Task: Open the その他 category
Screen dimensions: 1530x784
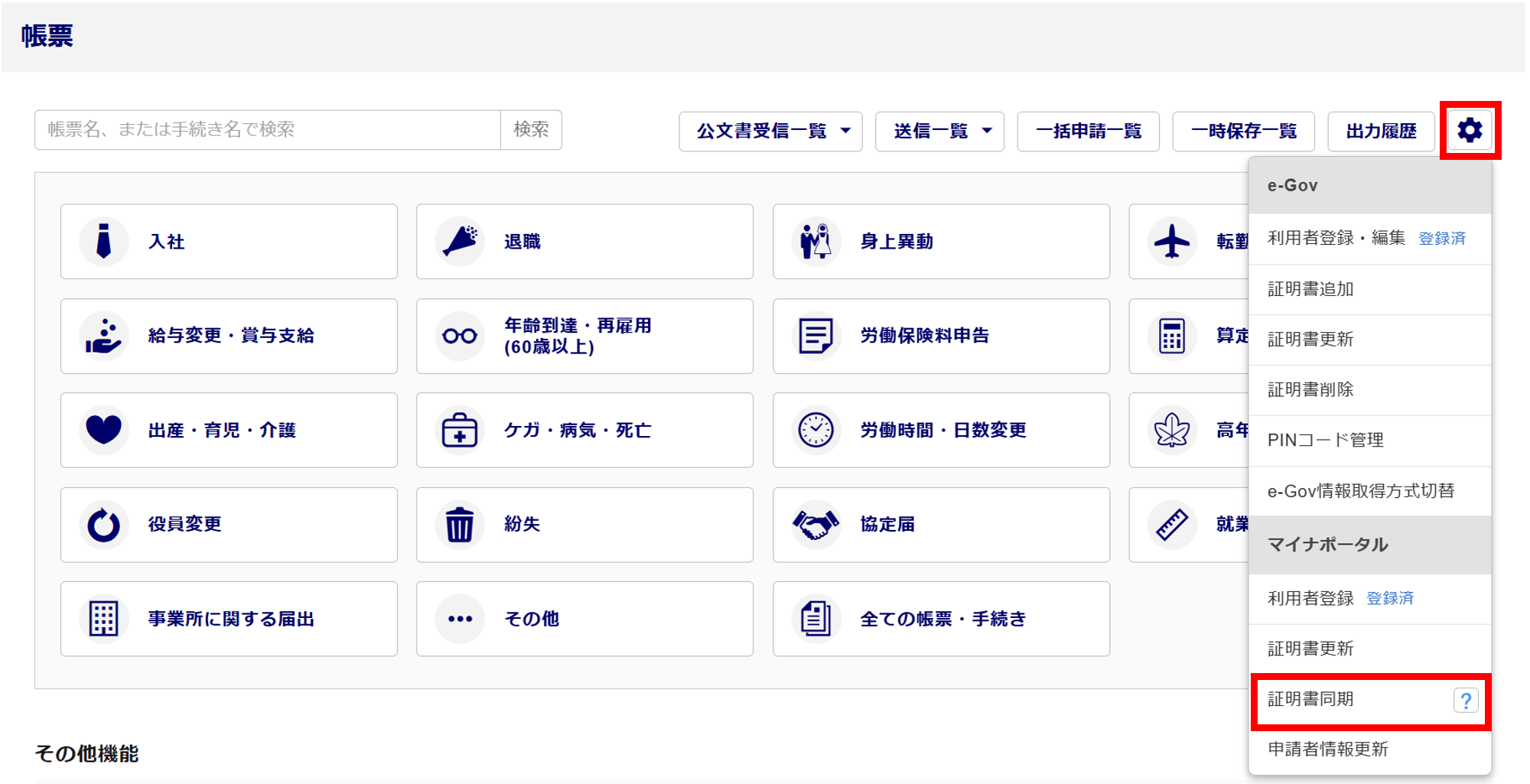Action: click(584, 619)
